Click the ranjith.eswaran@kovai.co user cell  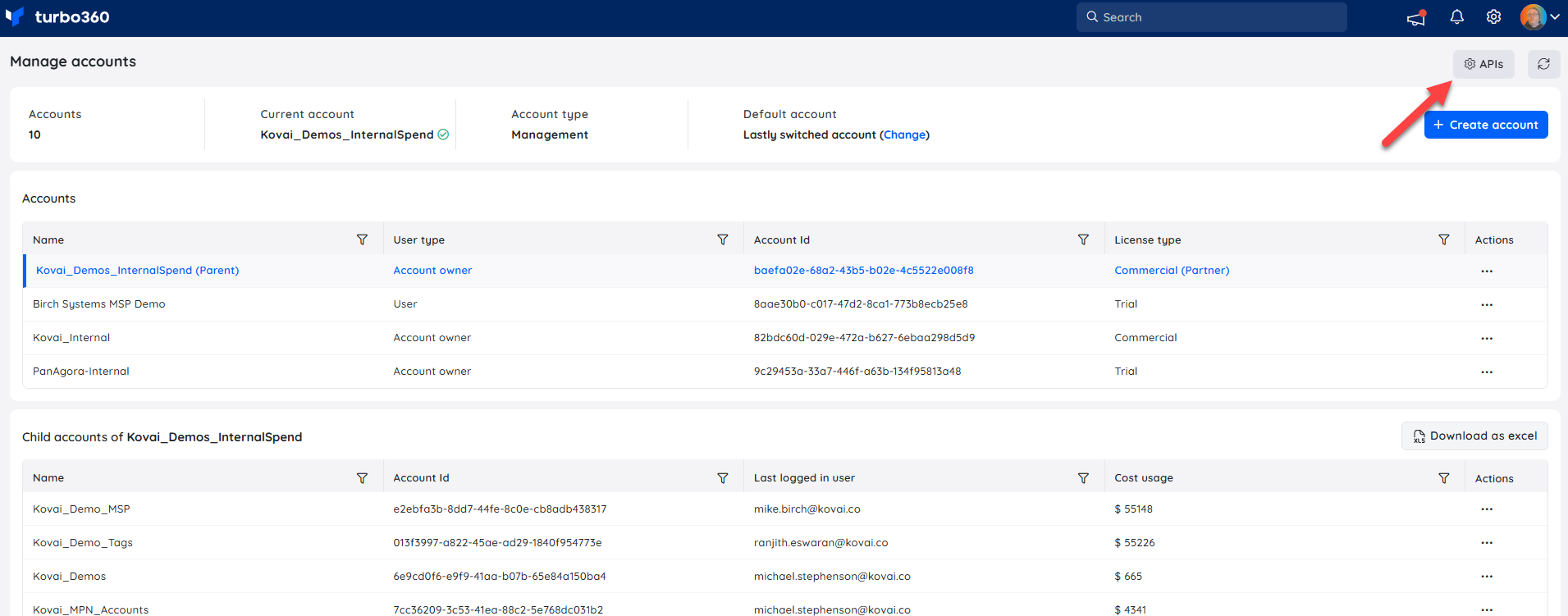pos(821,543)
